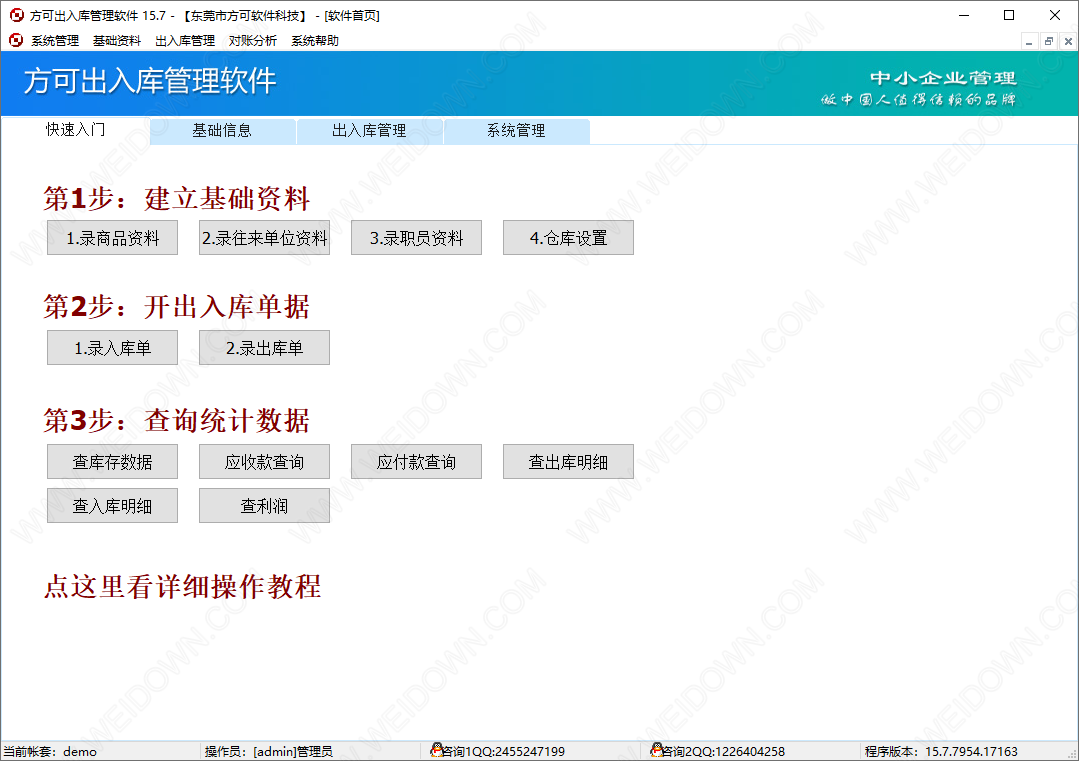Click the app logo icon in title bar
Screen dimensions: 1079x761
(17, 15)
